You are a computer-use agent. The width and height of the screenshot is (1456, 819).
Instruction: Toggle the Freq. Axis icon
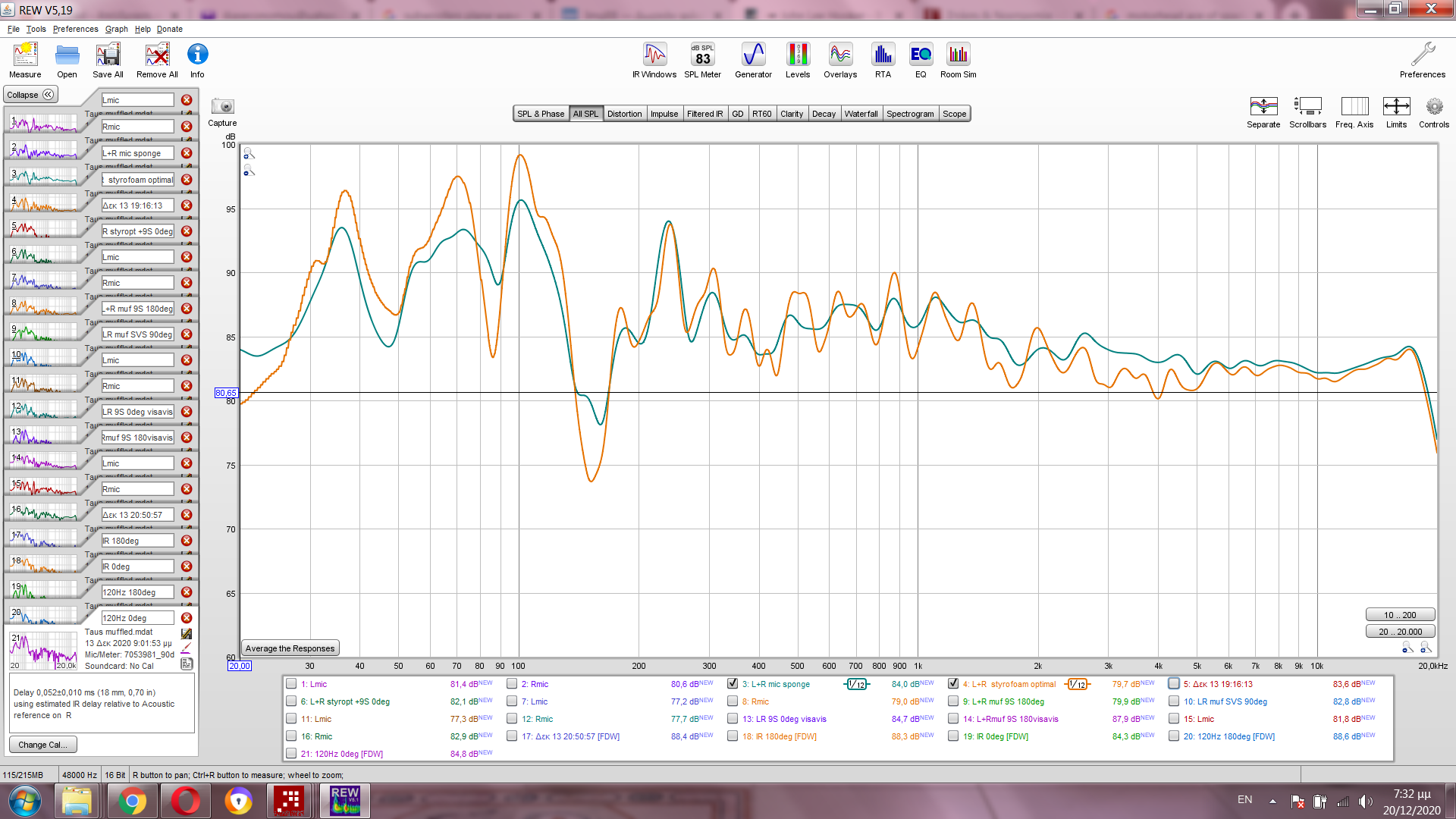(1354, 106)
